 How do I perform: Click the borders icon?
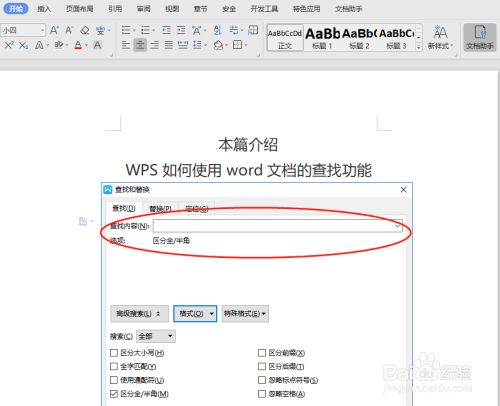tap(237, 45)
